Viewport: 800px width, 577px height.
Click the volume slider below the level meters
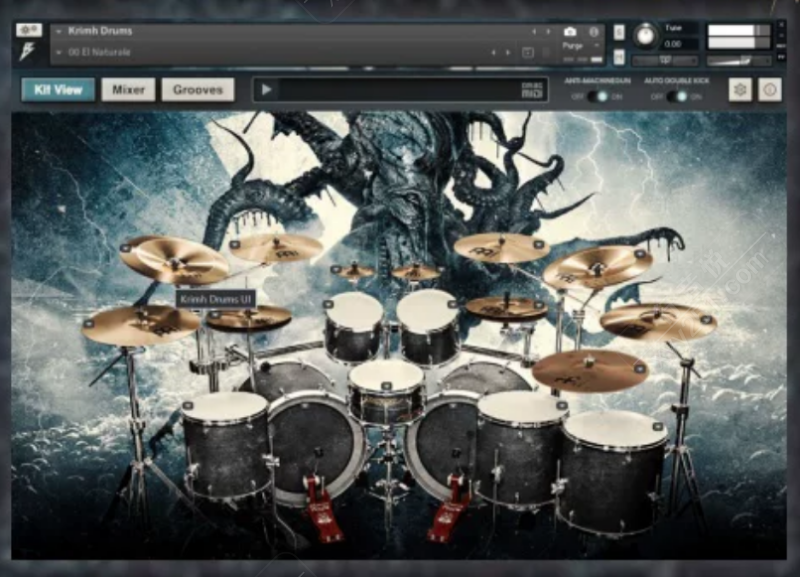(x=739, y=61)
